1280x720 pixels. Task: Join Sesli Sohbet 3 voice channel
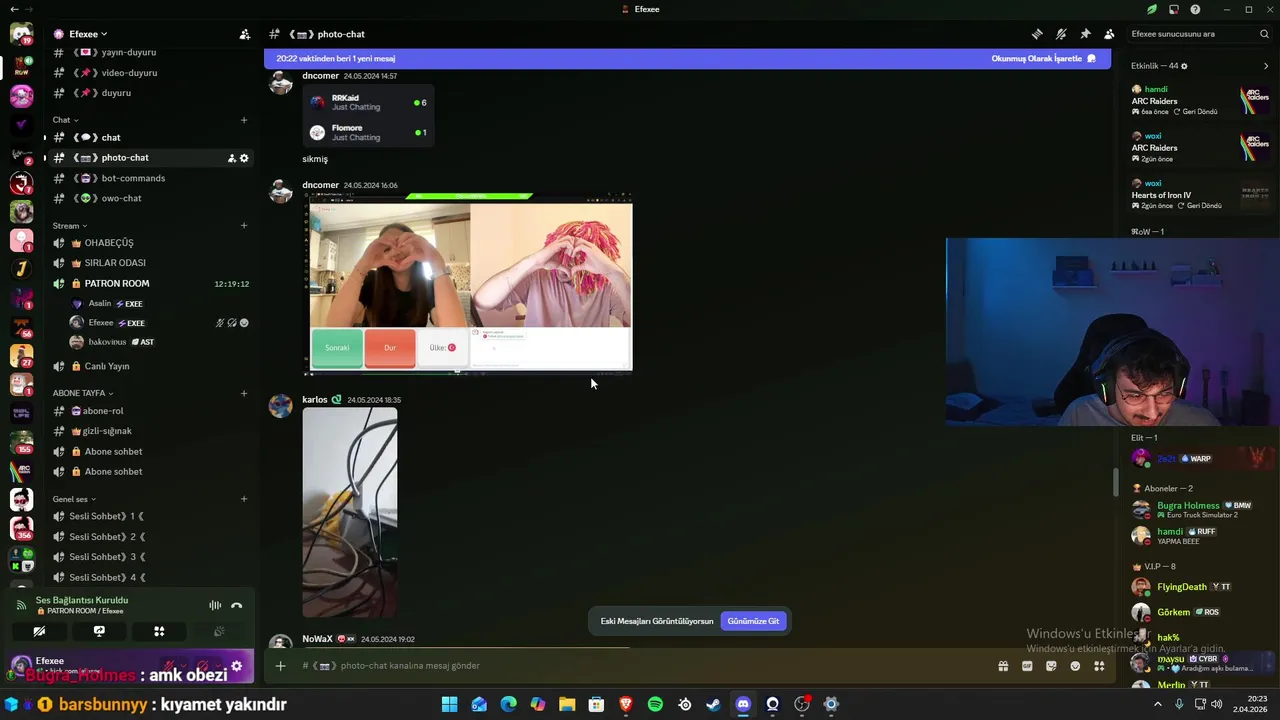(107, 557)
